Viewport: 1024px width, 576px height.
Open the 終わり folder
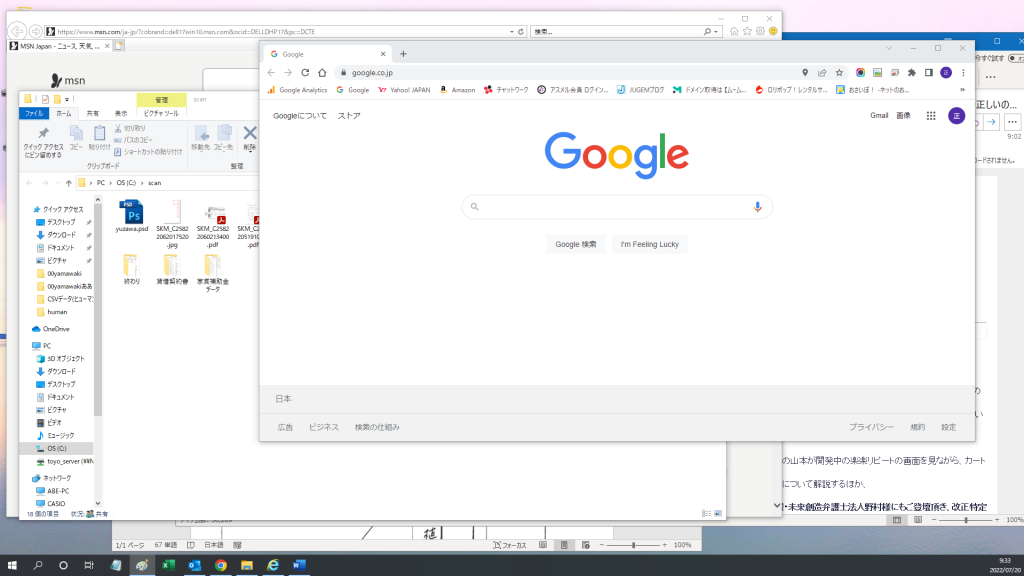(x=132, y=270)
